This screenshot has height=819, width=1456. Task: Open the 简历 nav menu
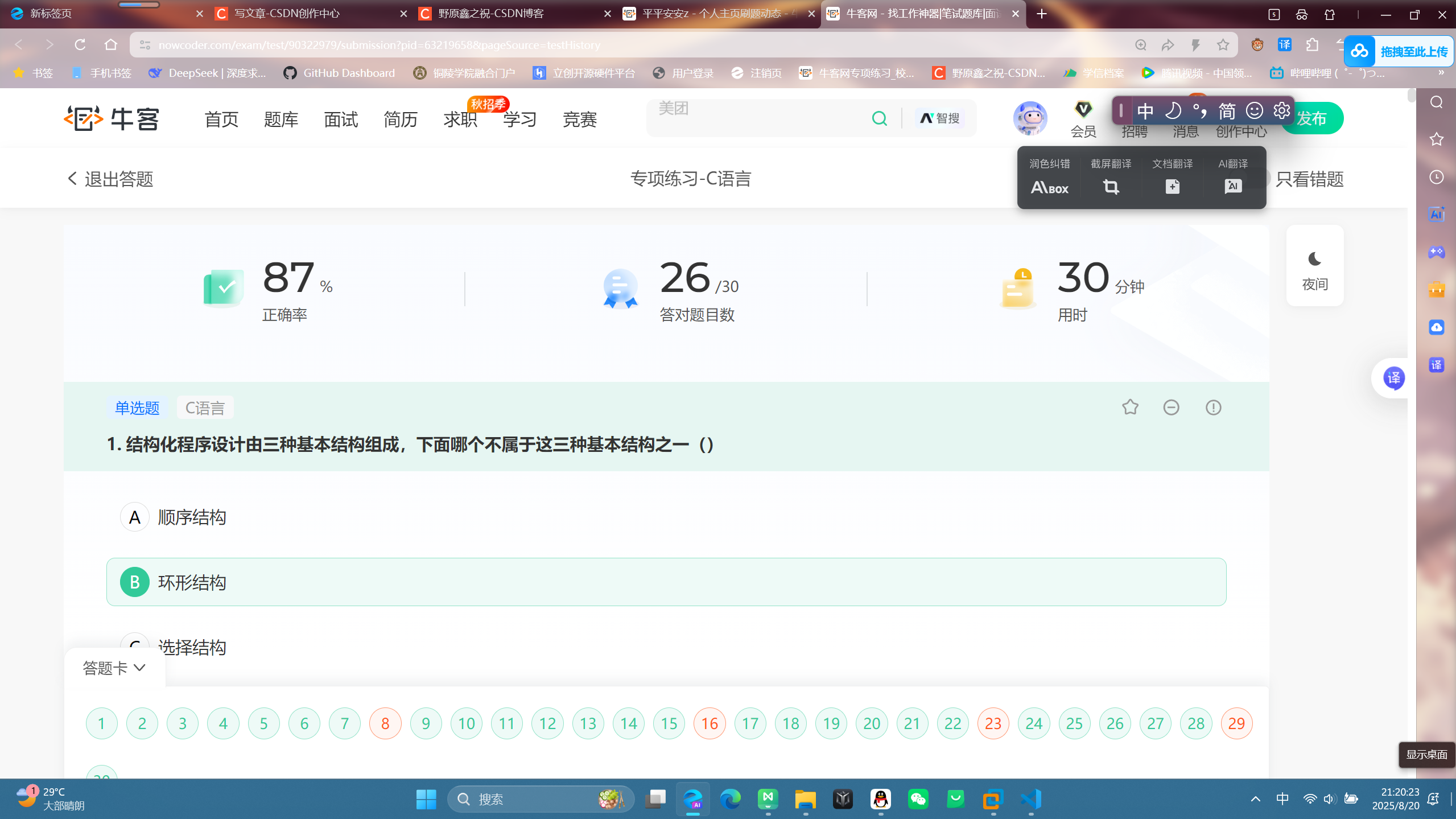(401, 120)
